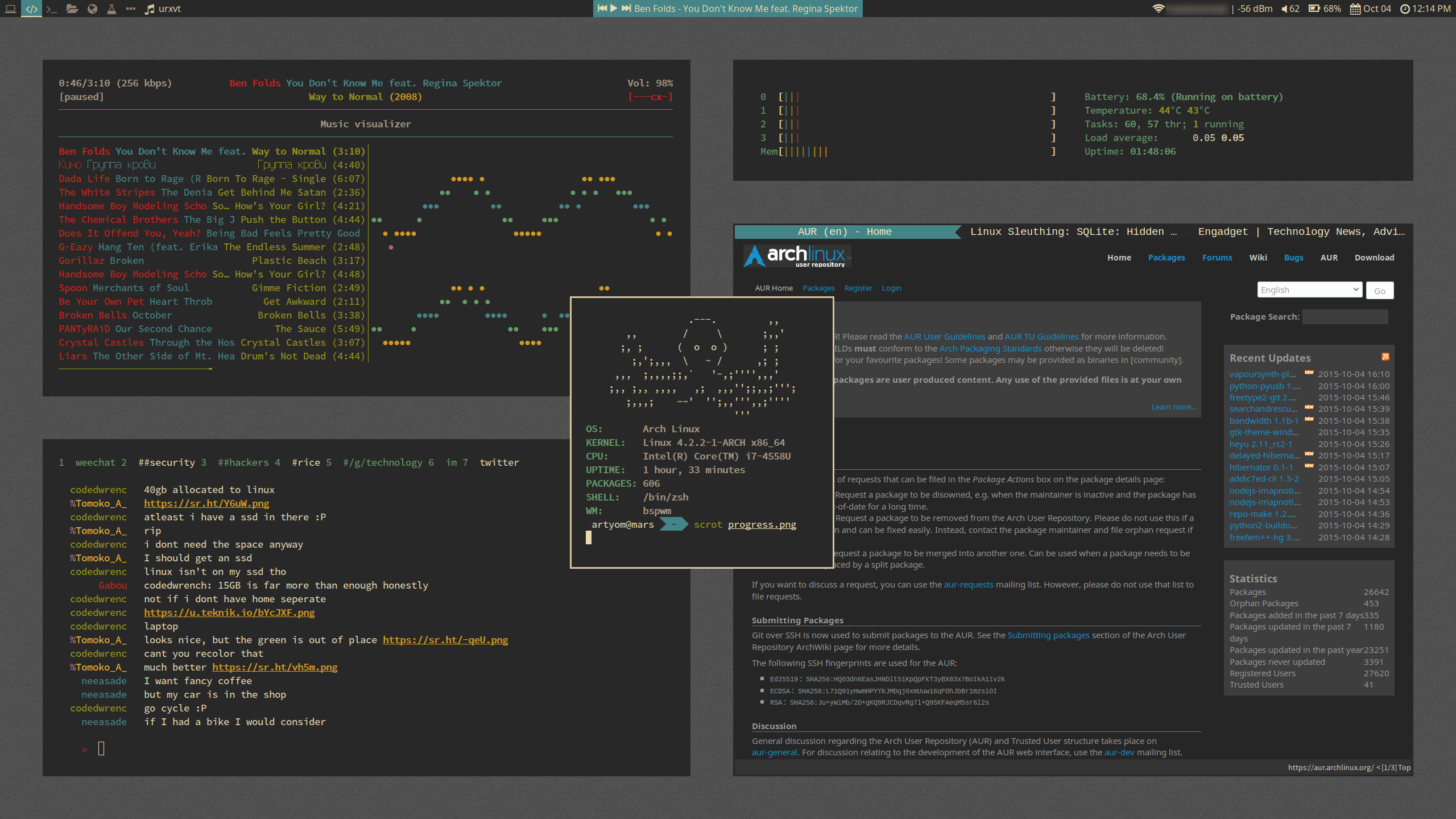Open the globe web workspace icon
This screenshot has width=1456, height=819.
pyautogui.click(x=92, y=9)
